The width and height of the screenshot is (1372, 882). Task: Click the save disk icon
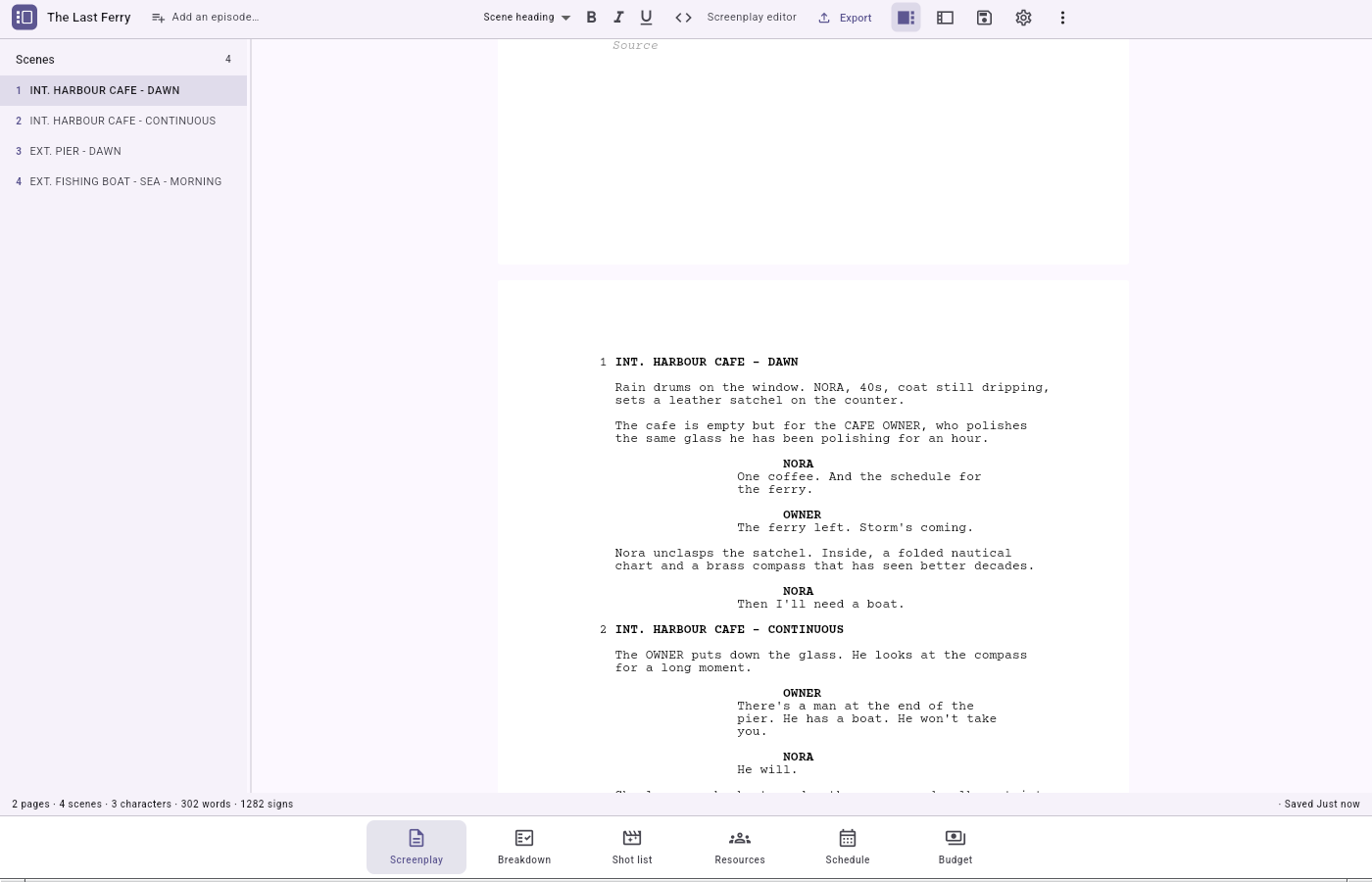tap(984, 18)
